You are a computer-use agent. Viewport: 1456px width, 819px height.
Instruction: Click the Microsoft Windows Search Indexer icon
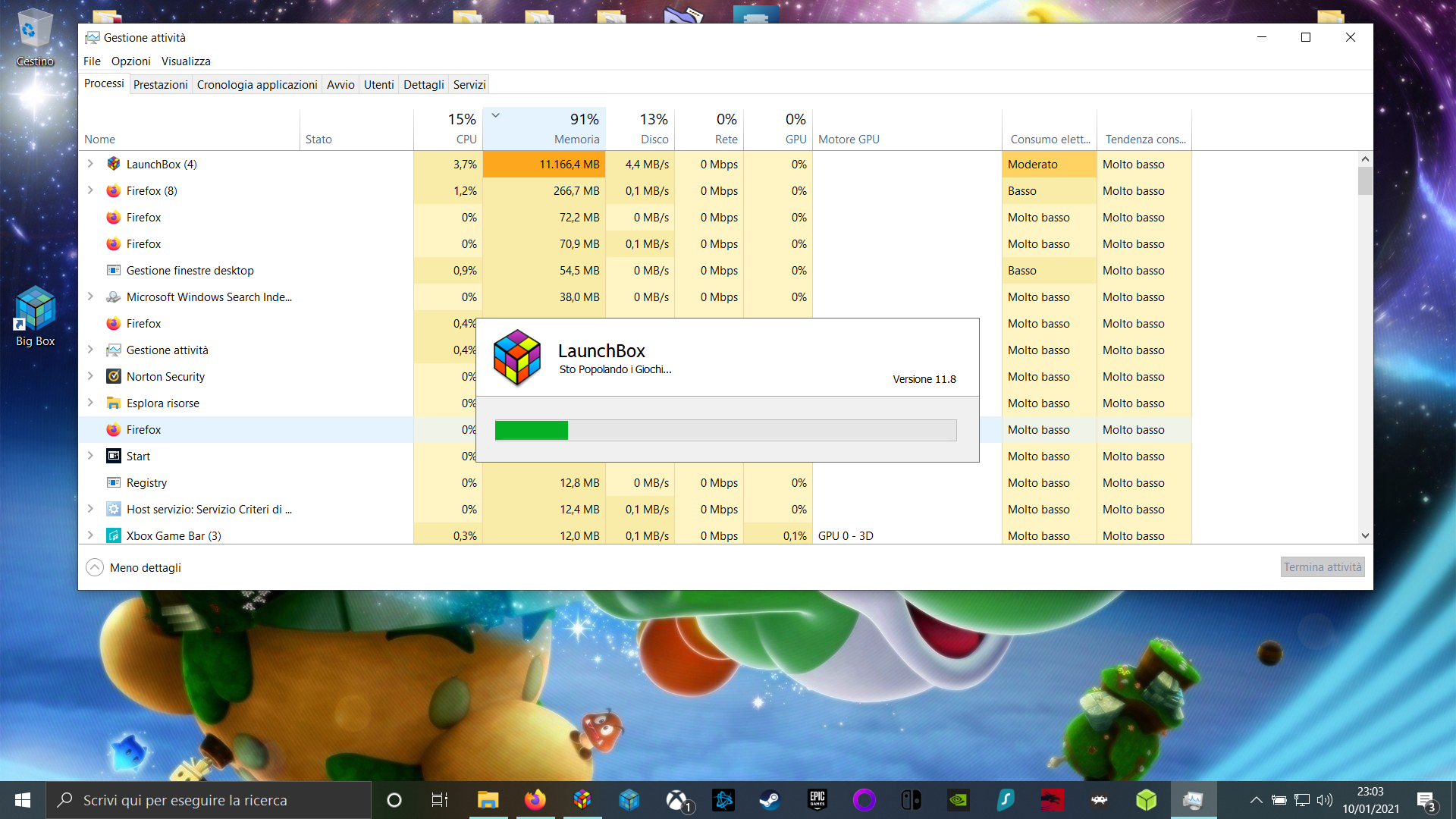[x=114, y=297]
